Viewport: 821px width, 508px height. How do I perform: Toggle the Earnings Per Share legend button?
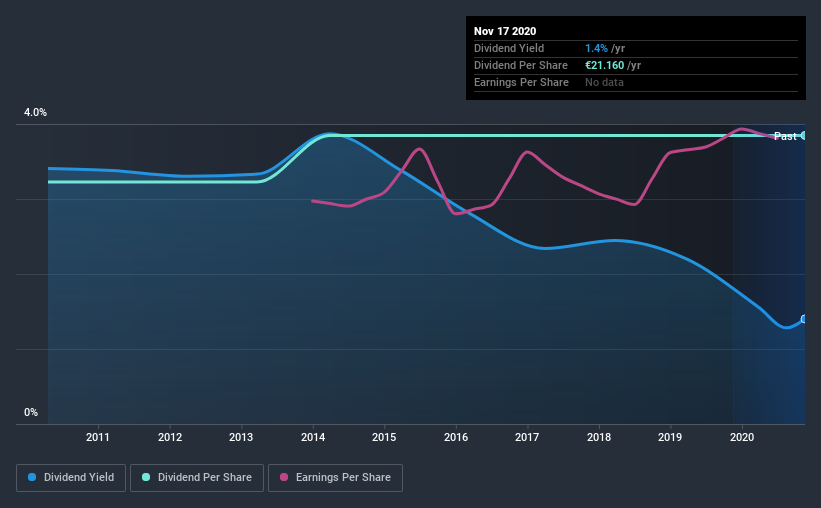coord(335,478)
